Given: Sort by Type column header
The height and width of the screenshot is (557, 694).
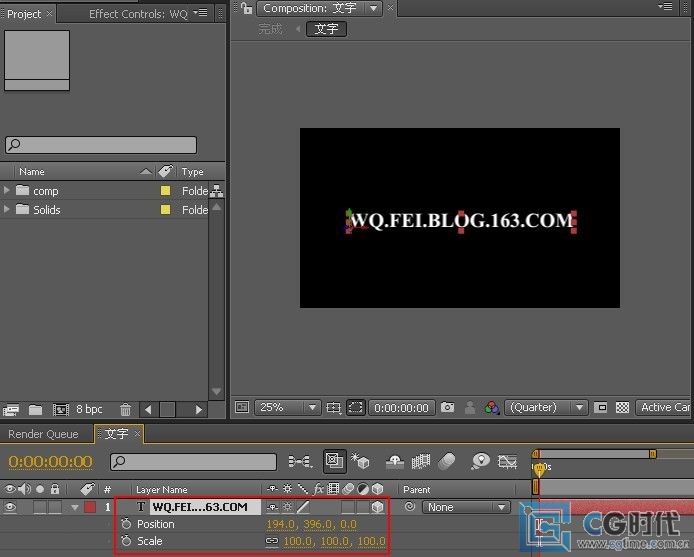Looking at the screenshot, I should tap(193, 171).
